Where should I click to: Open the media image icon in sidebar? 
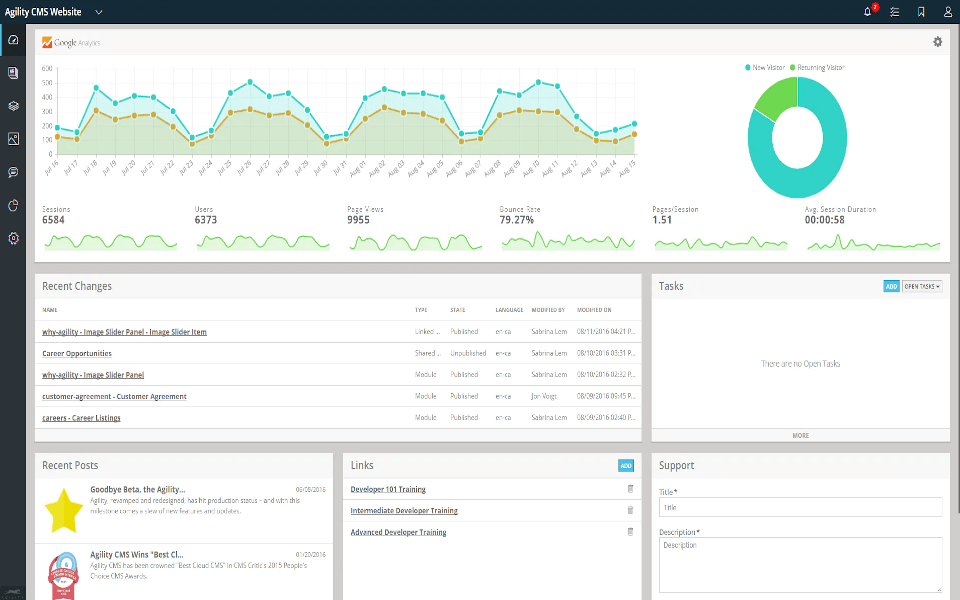click(13, 139)
